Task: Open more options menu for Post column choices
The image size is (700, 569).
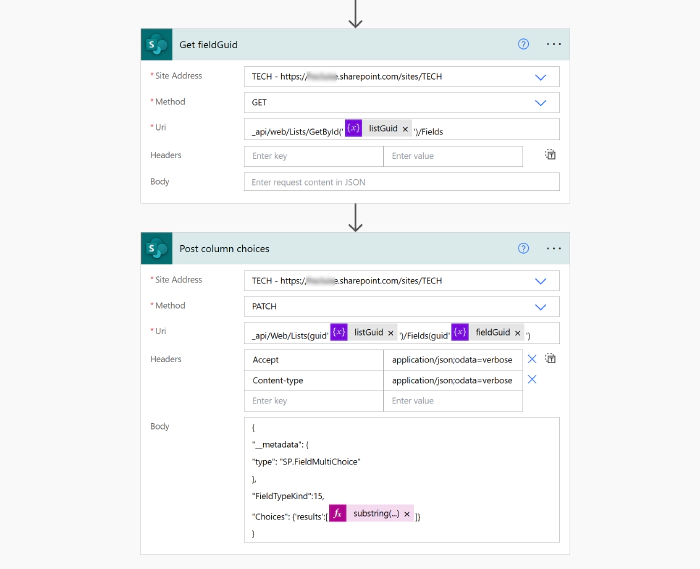Action: [554, 249]
